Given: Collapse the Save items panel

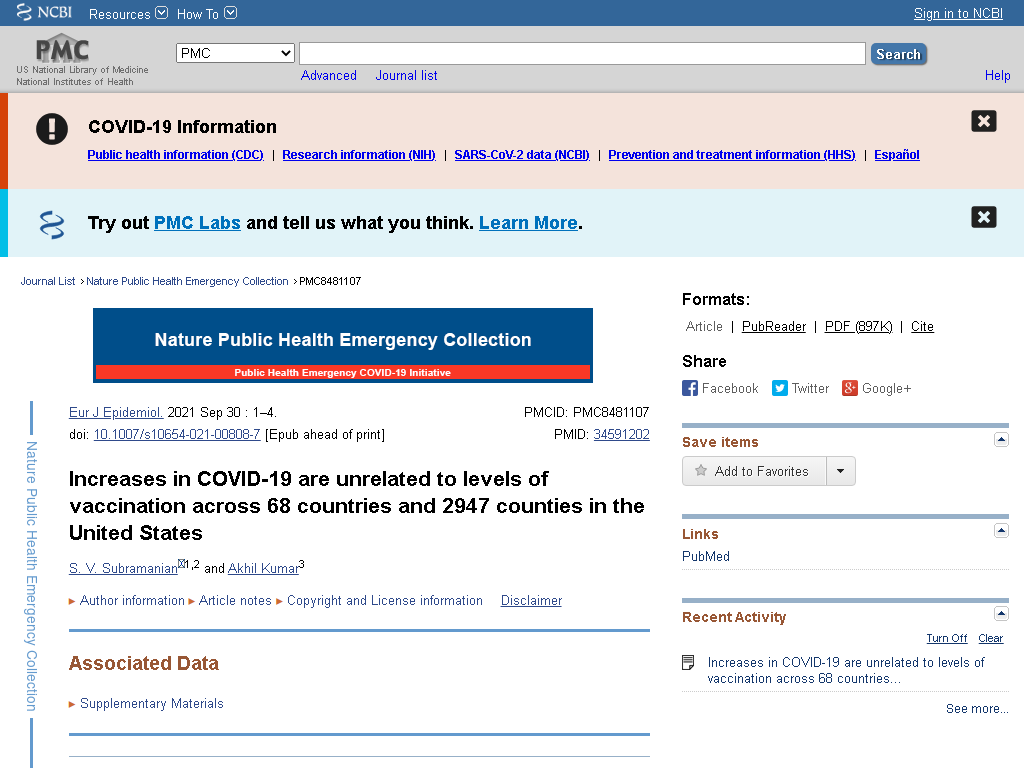Looking at the screenshot, I should pos(1001,440).
